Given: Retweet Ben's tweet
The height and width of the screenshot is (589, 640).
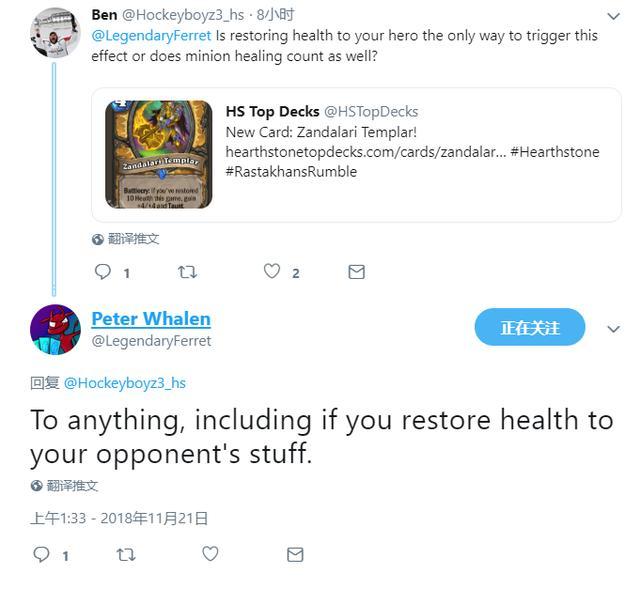Looking at the screenshot, I should tap(187, 272).
